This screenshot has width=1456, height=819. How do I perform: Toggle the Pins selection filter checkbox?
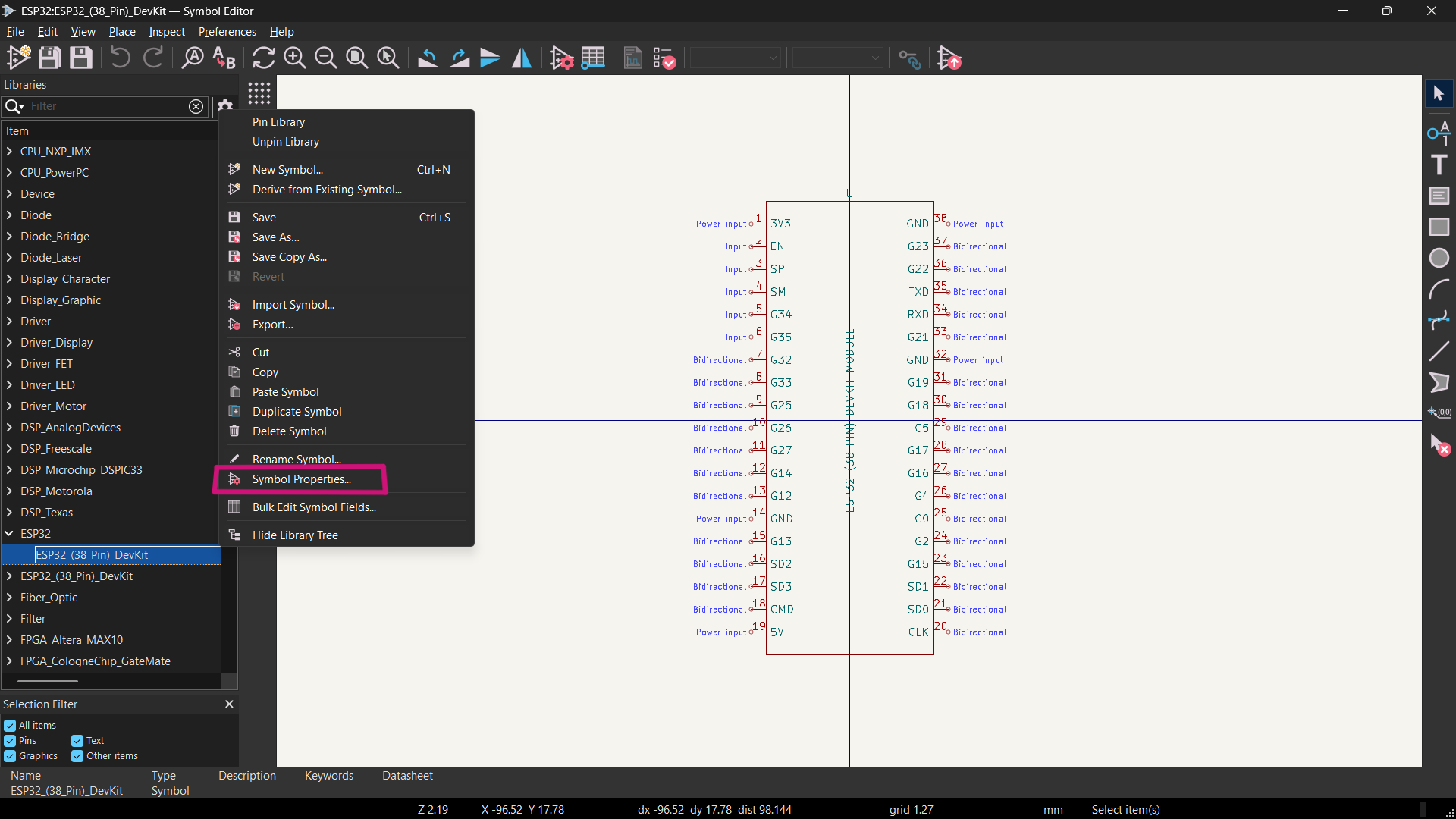10,741
